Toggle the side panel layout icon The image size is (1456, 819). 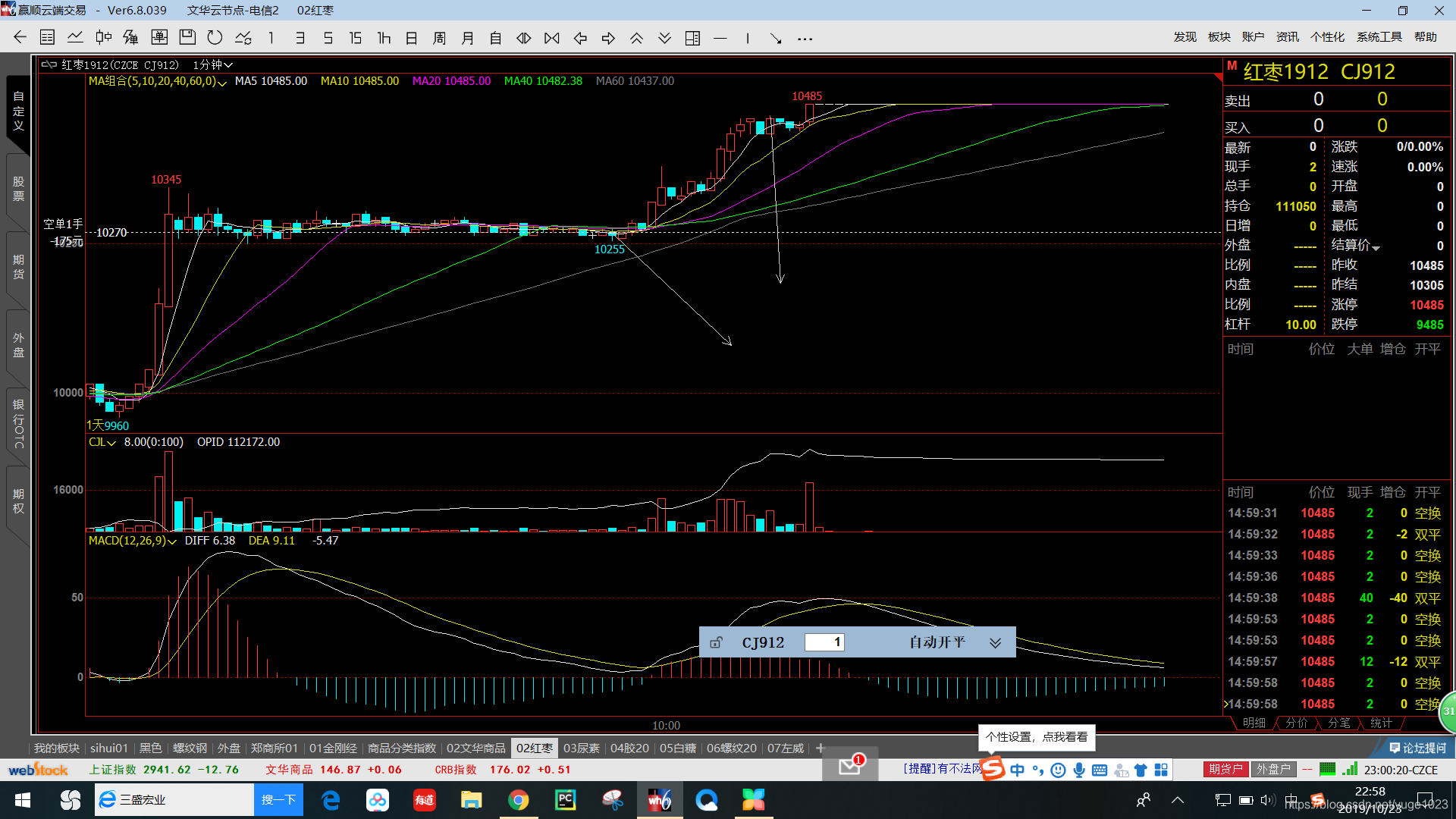tap(692, 37)
